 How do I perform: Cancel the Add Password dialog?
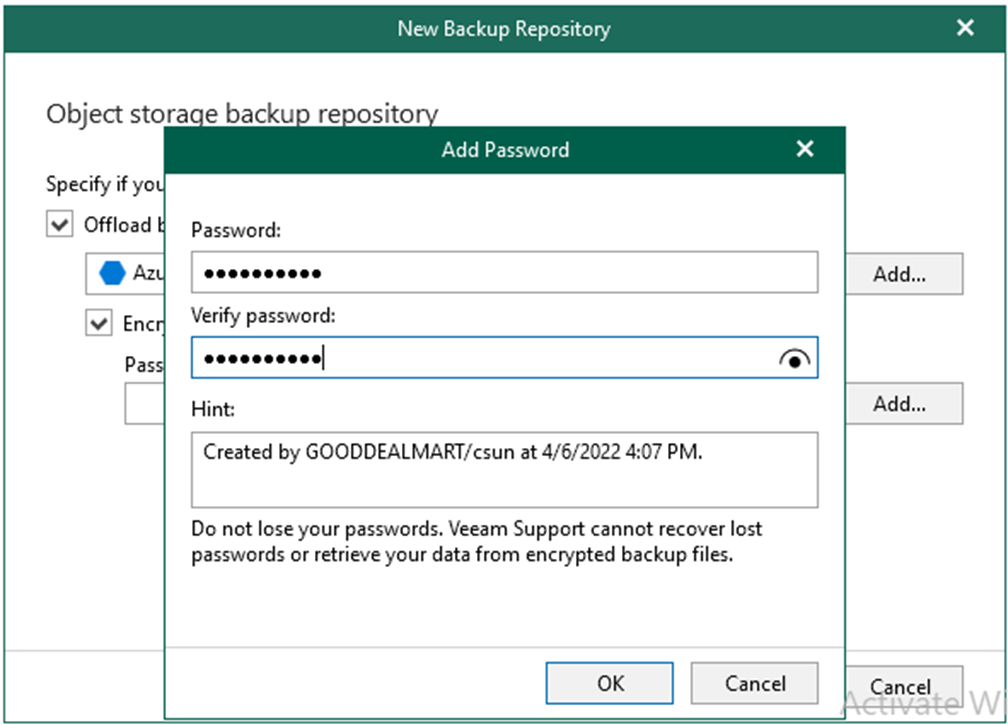click(x=755, y=683)
